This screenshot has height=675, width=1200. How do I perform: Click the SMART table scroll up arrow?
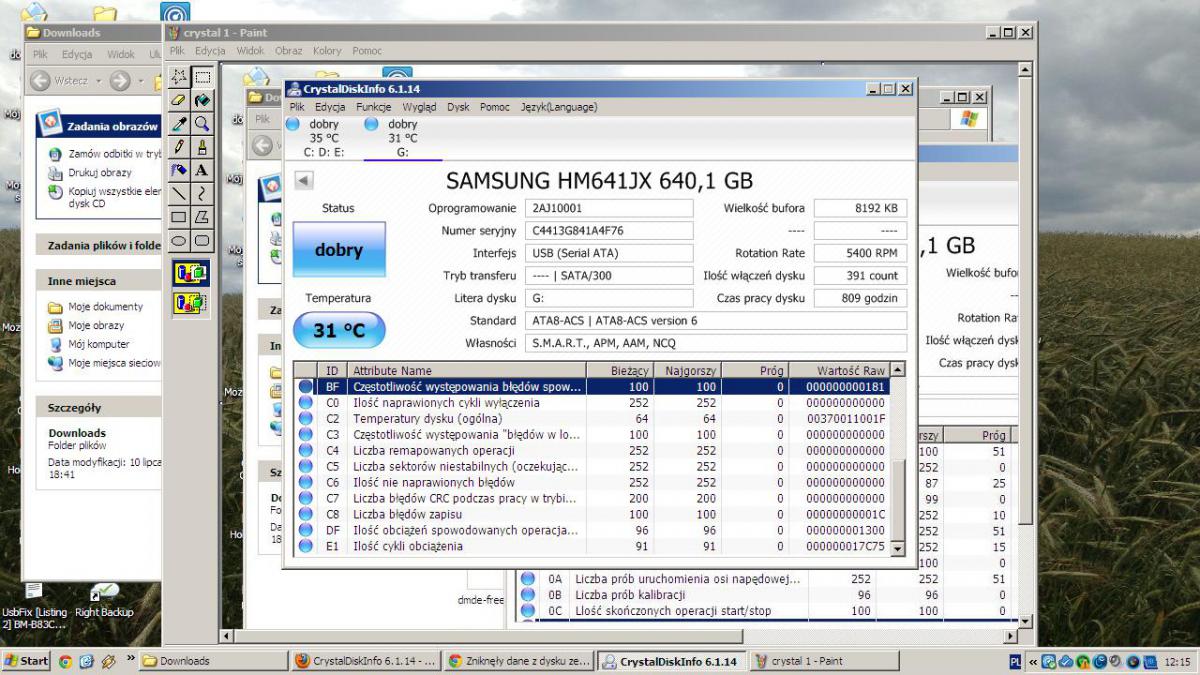pos(897,370)
